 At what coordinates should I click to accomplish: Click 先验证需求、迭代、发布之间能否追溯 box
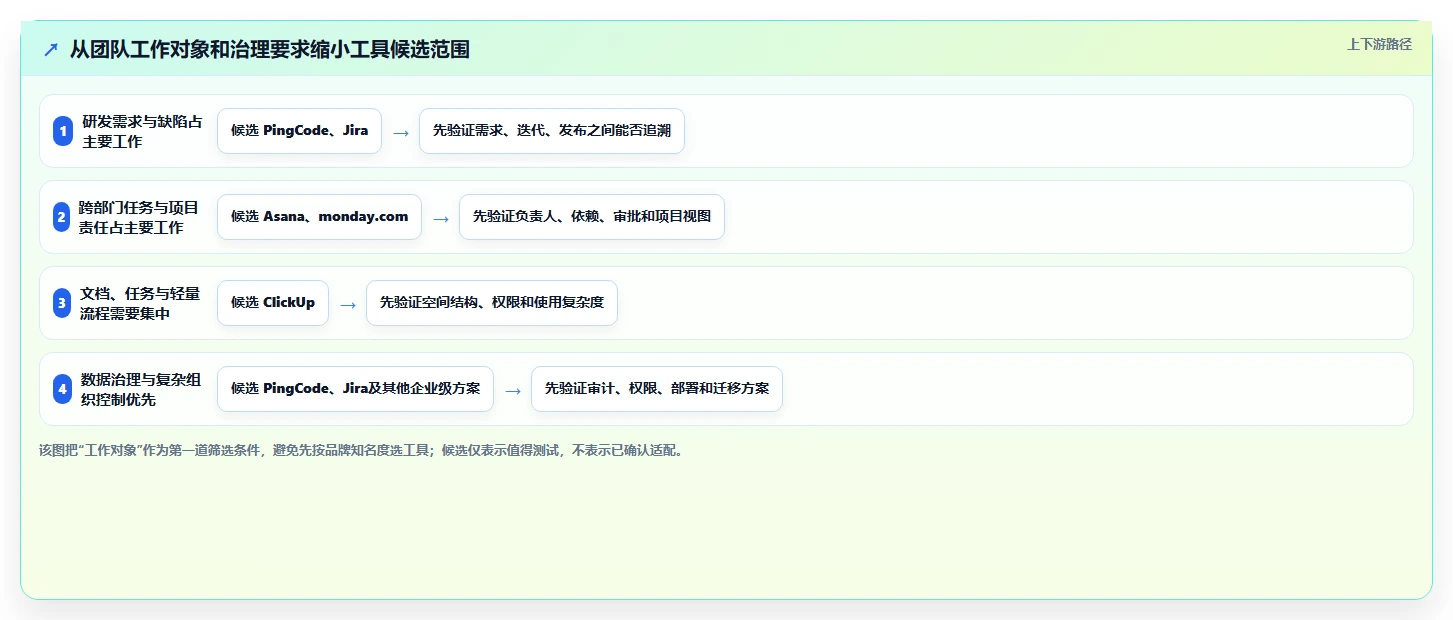coord(552,131)
